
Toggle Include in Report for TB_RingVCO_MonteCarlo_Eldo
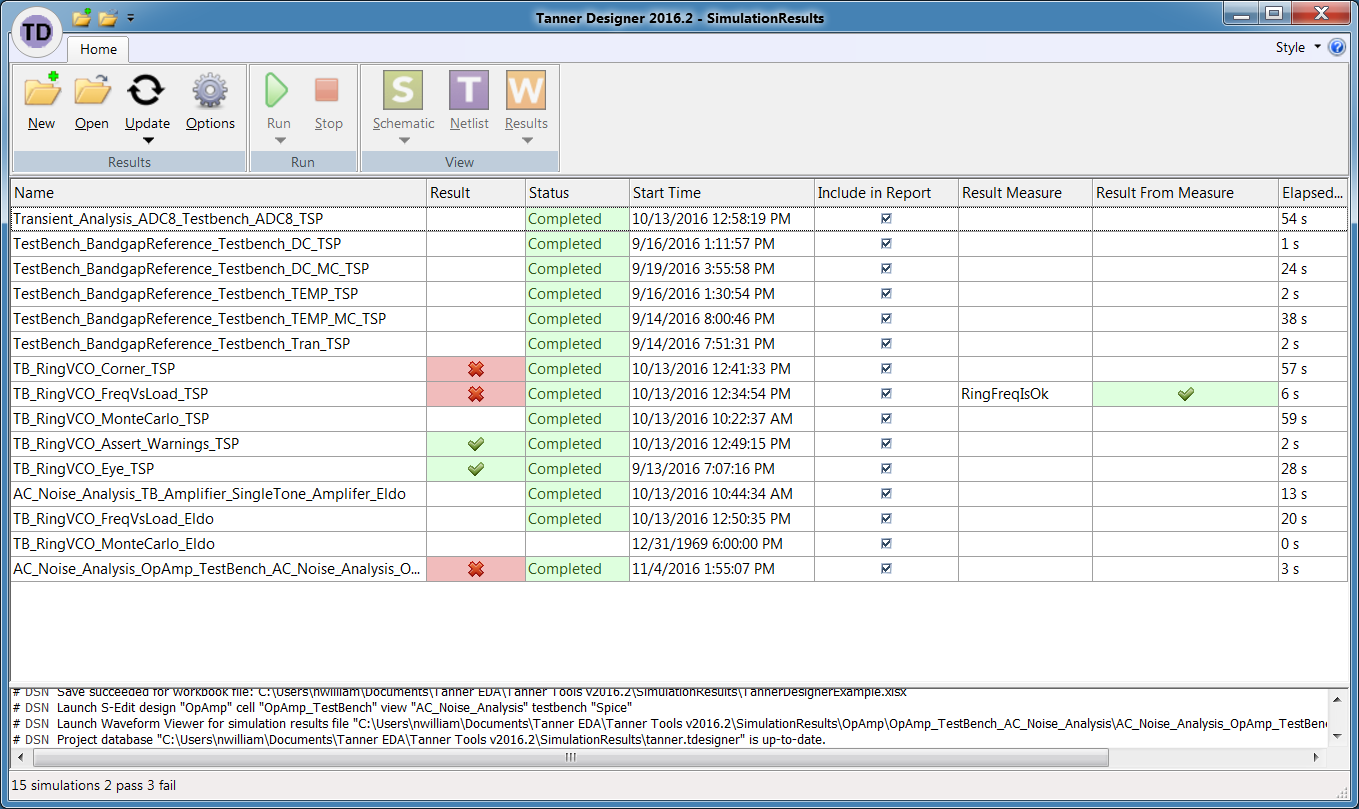[x=886, y=544]
